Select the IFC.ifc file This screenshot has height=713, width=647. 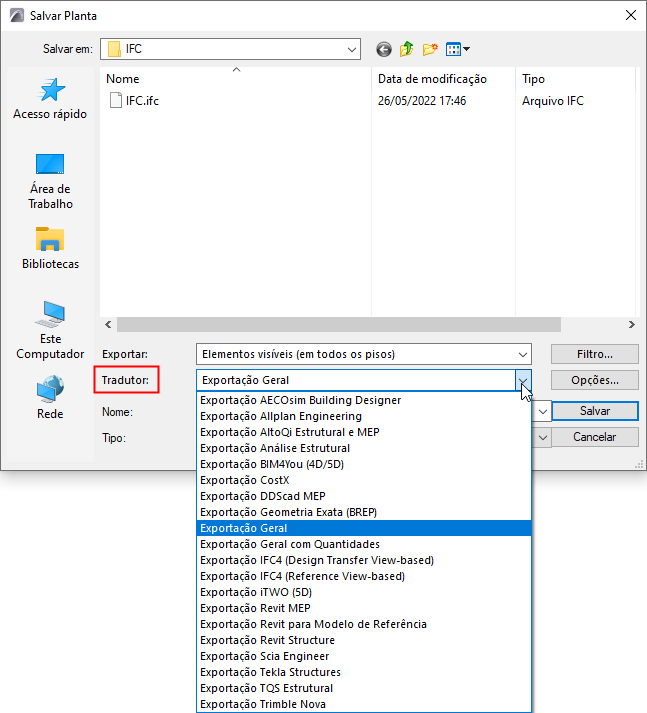pyautogui.click(x=135, y=100)
